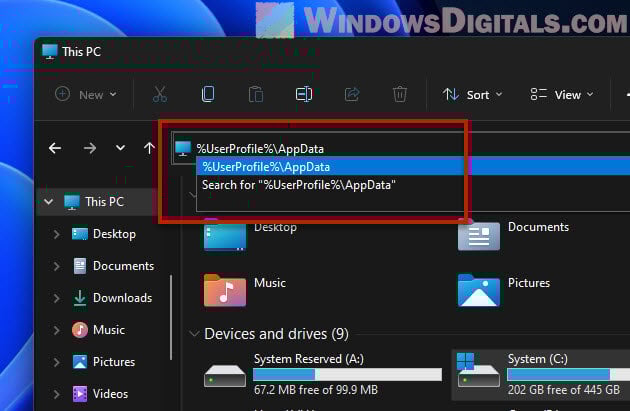Open the Sort dropdown
The height and width of the screenshot is (411, 630).
pyautogui.click(x=472, y=95)
